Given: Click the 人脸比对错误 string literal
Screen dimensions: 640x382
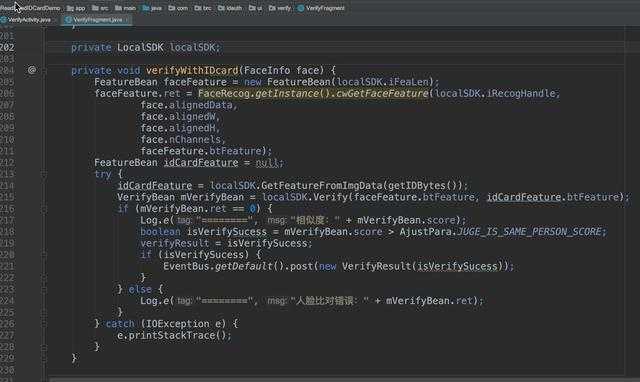Looking at the screenshot, I should click(330, 301).
